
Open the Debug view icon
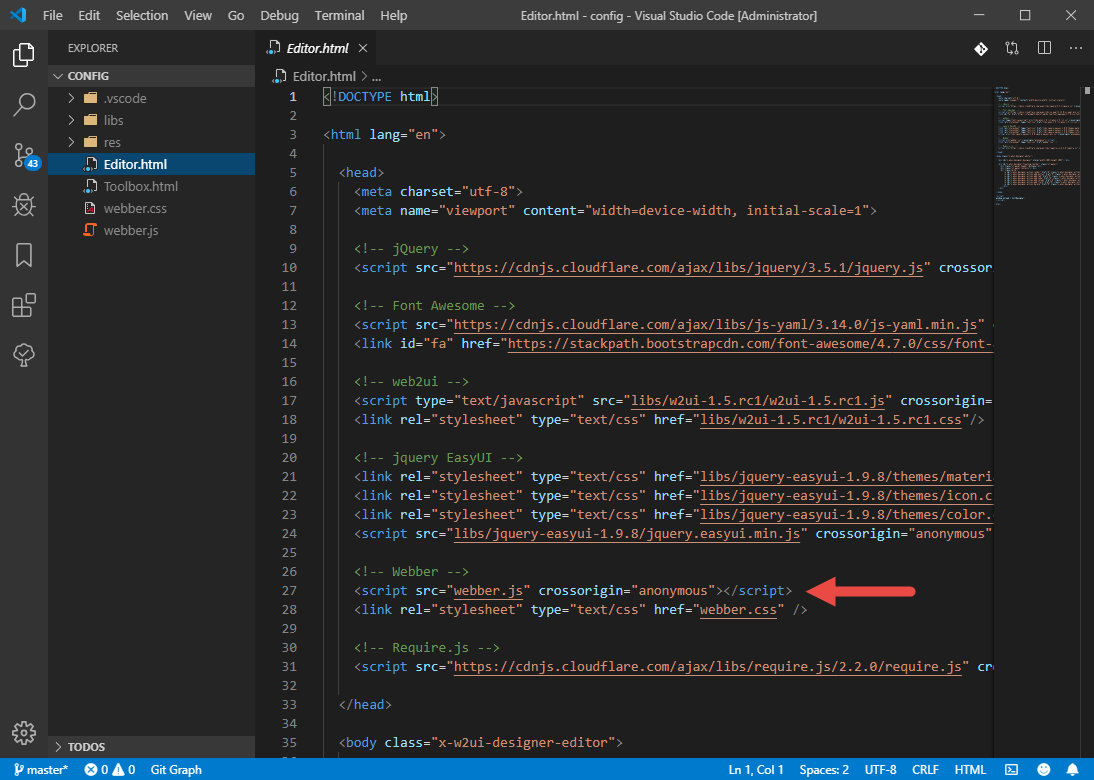24,205
